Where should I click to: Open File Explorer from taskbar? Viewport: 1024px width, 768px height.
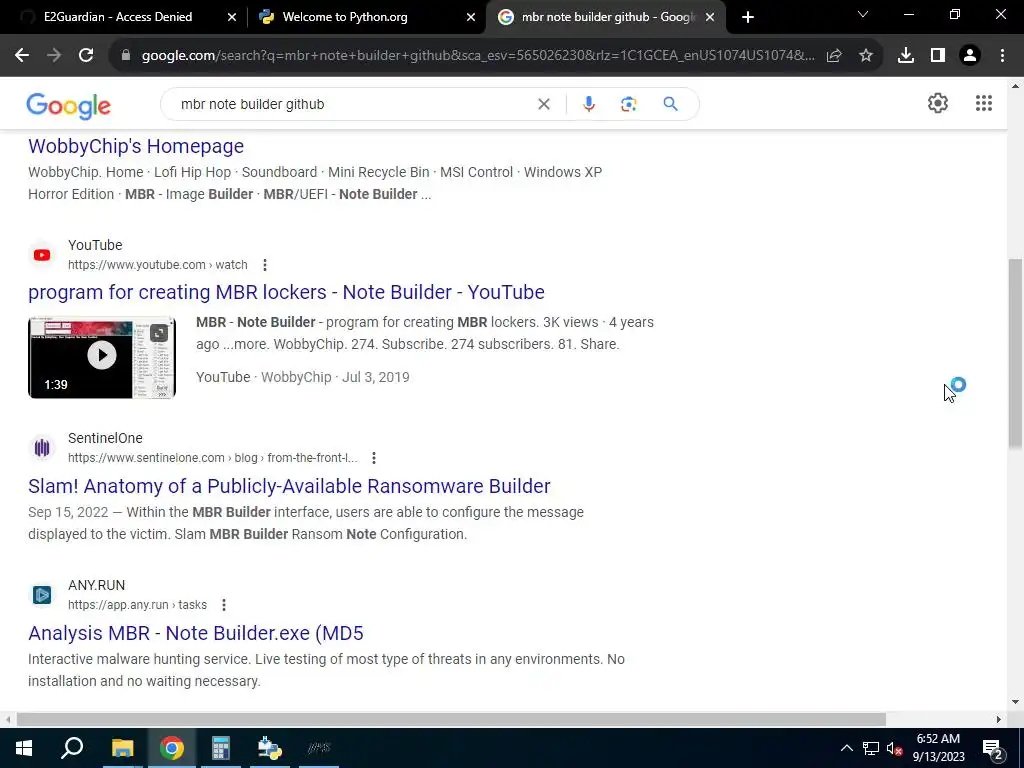tap(122, 748)
